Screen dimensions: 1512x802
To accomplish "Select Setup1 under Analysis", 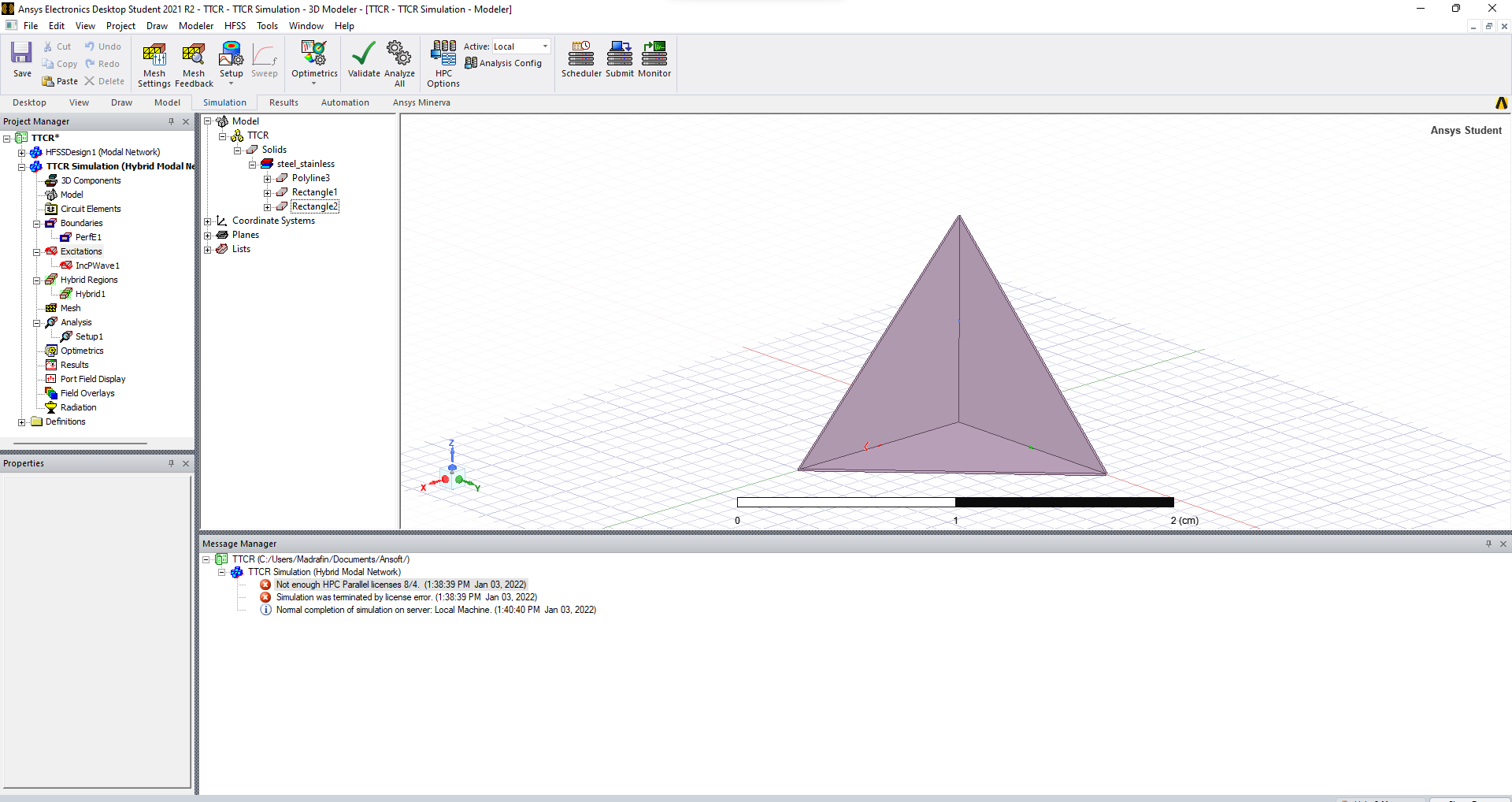I will coord(89,336).
